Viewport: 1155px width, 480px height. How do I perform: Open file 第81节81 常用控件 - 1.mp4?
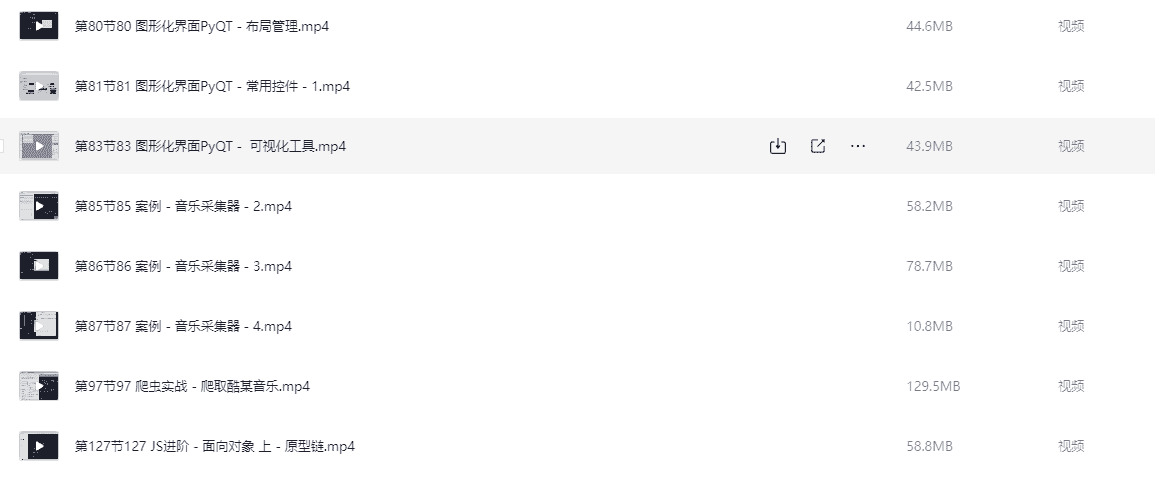212,86
